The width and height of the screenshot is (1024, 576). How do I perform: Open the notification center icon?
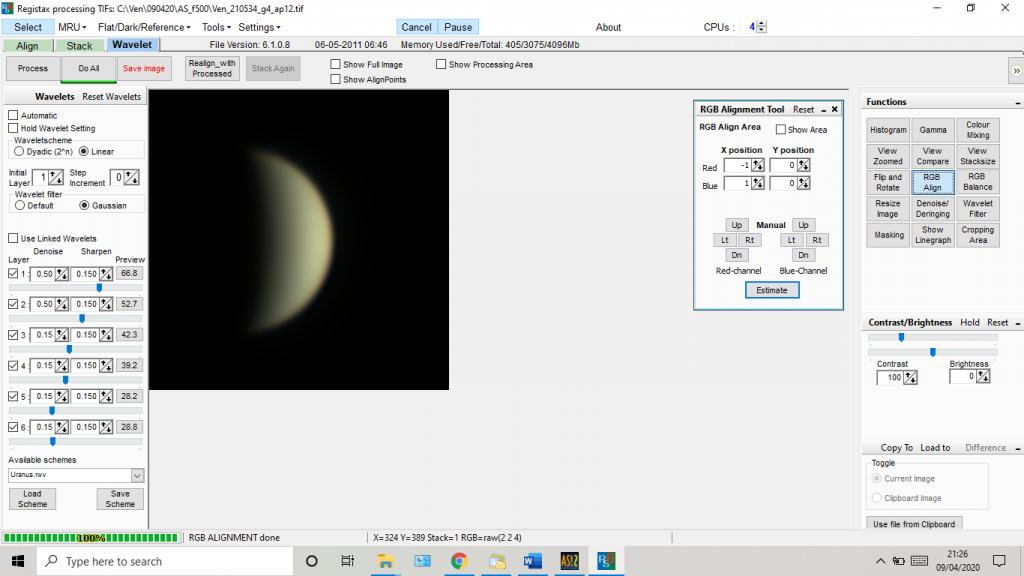pos(999,560)
